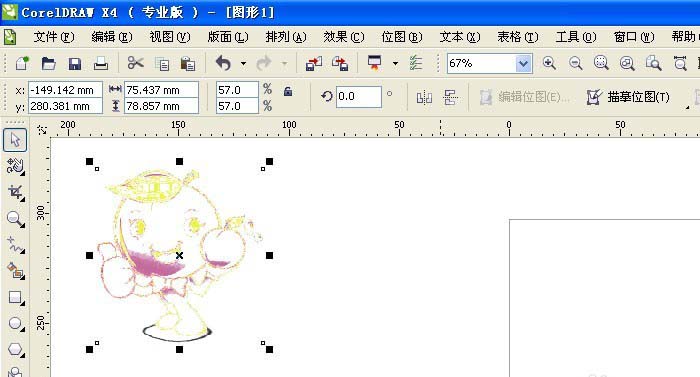Click the Print icon
Viewport: 700px width, 377px height.
[101, 63]
